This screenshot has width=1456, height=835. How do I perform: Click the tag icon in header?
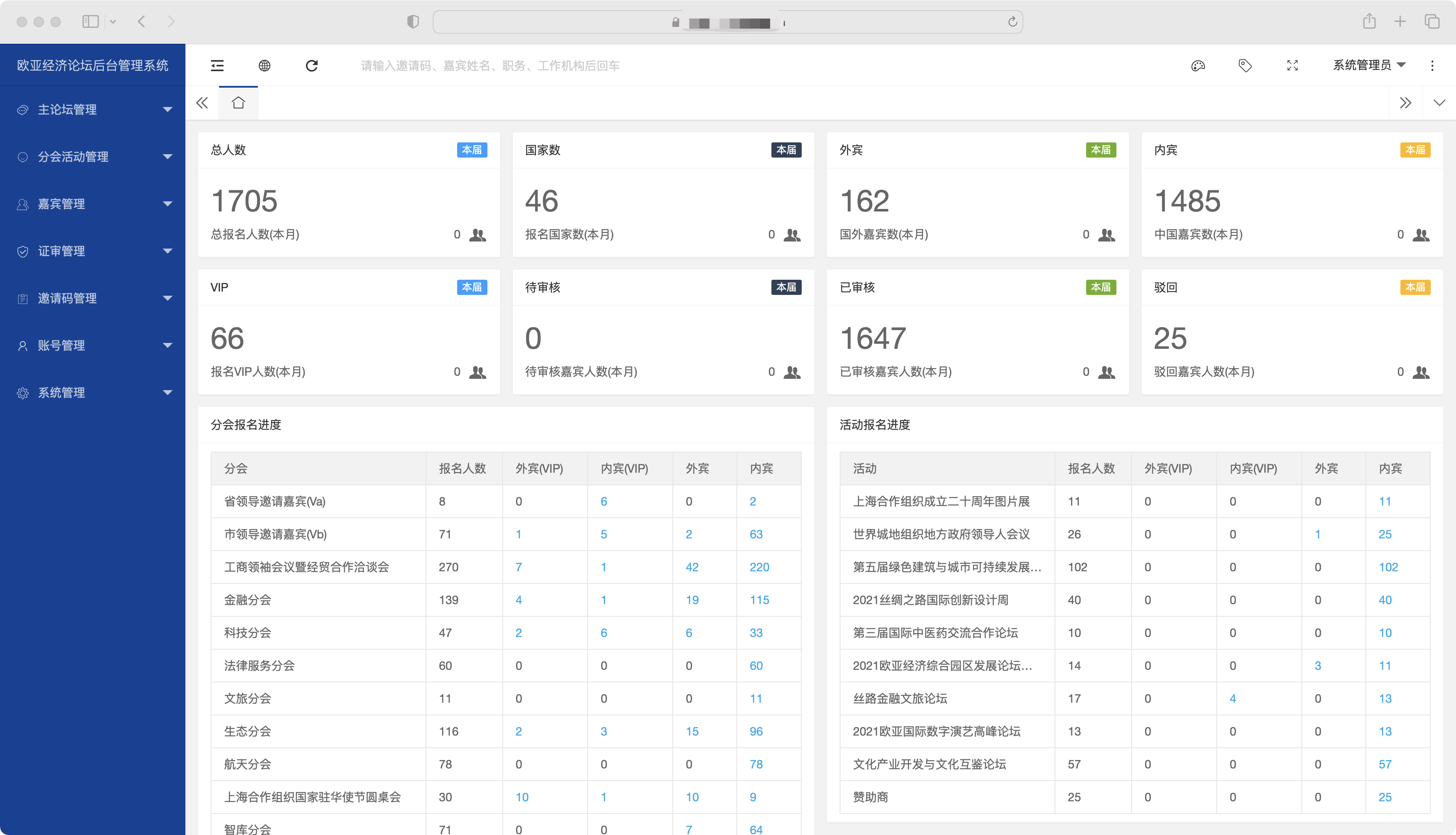coord(1245,65)
